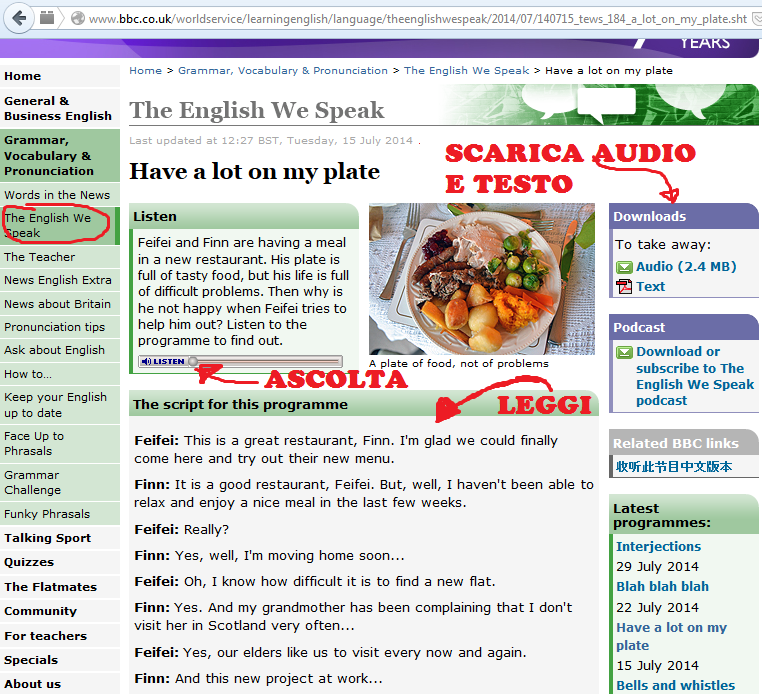
Task: Open About us section
Action: coord(60,684)
